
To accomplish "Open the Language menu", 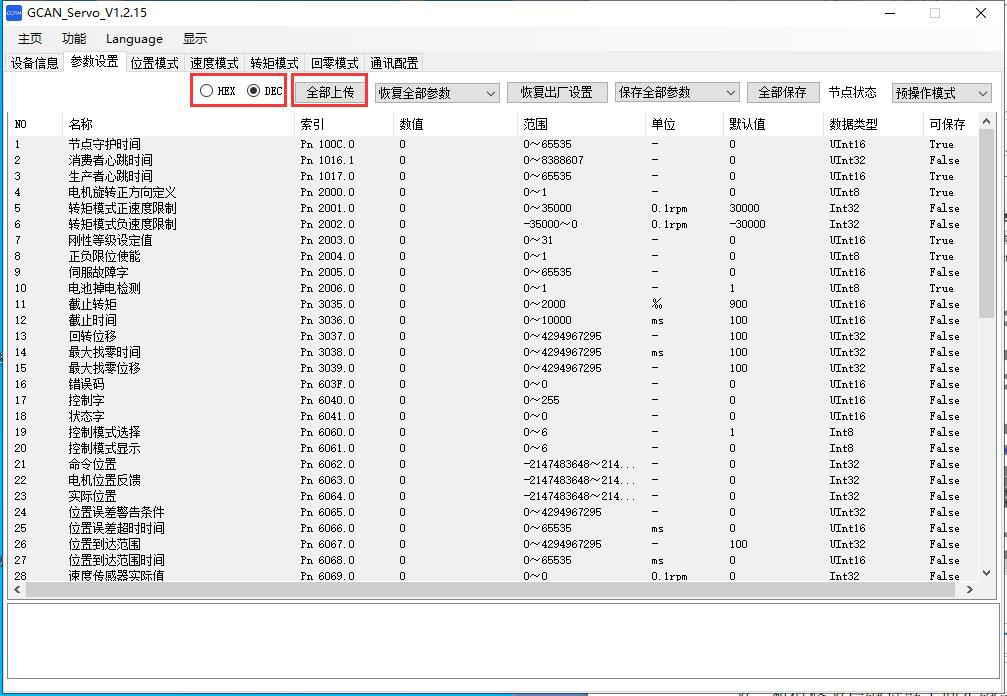I will [x=134, y=39].
